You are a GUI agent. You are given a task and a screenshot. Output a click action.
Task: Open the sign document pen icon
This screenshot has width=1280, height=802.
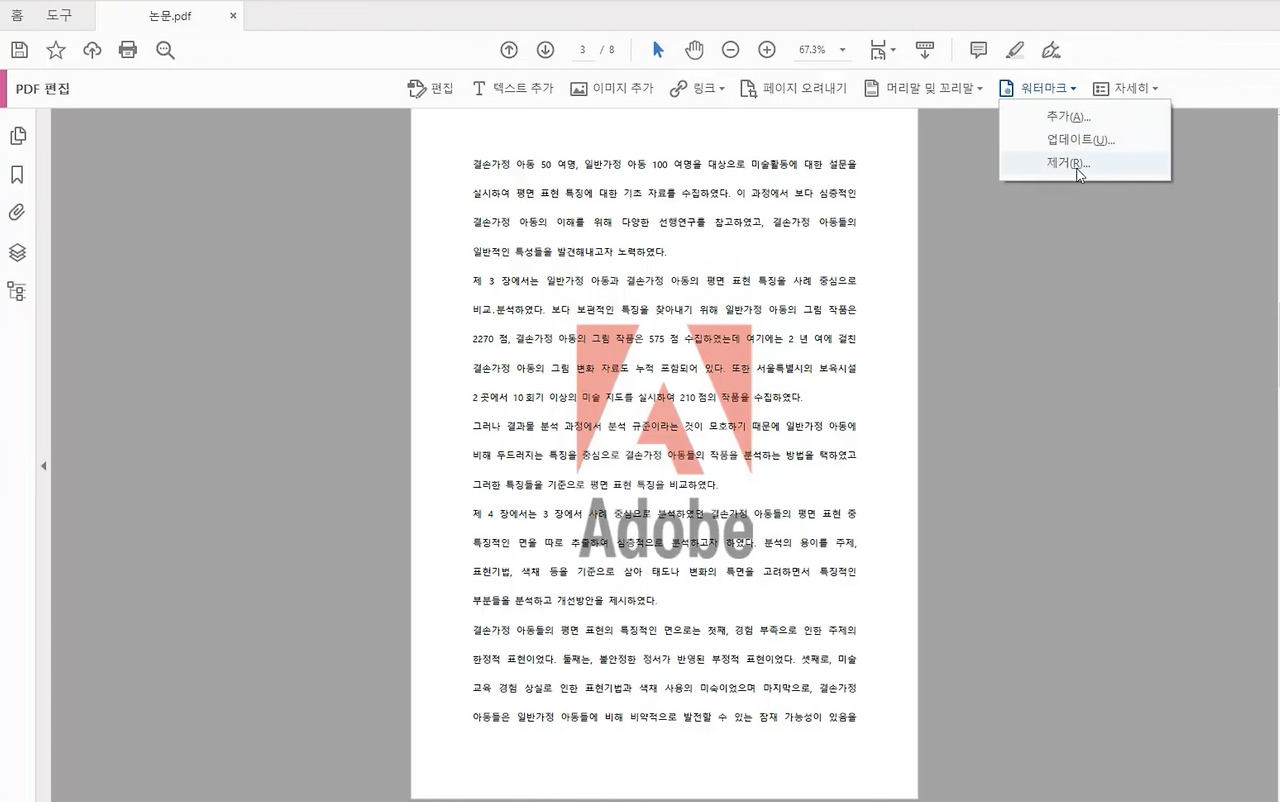point(1051,50)
